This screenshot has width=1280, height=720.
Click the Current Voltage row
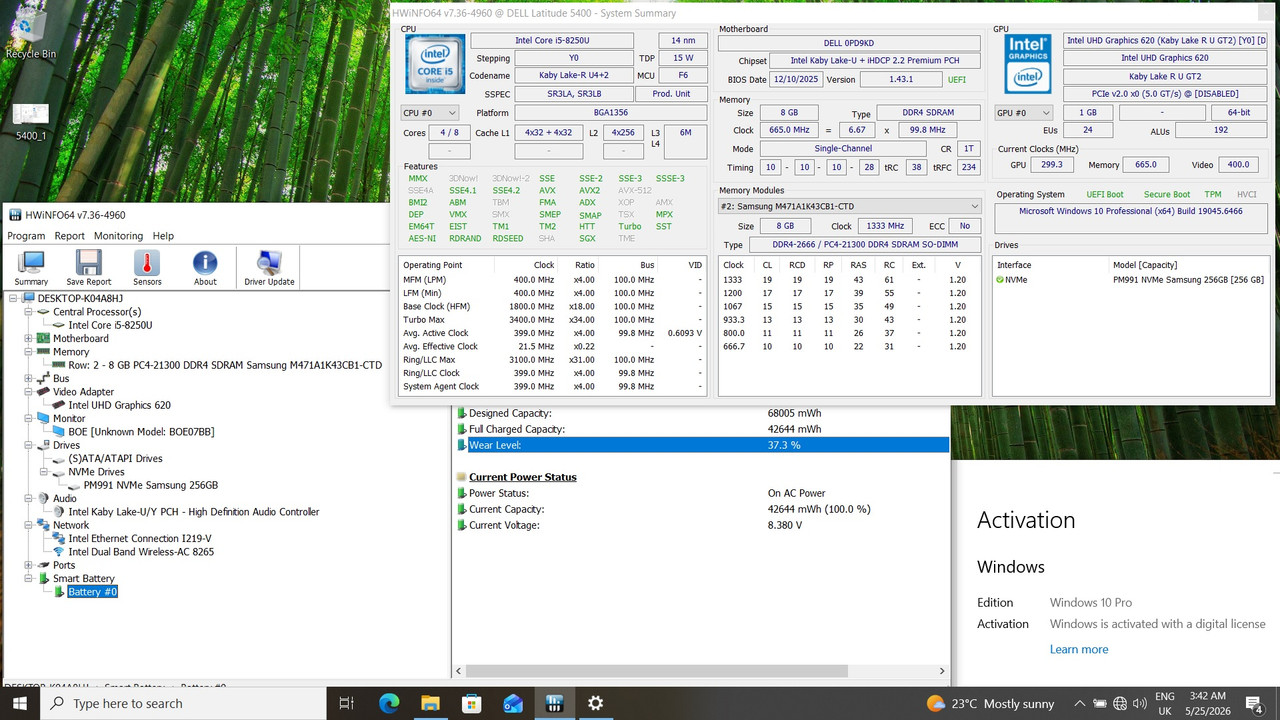point(702,525)
